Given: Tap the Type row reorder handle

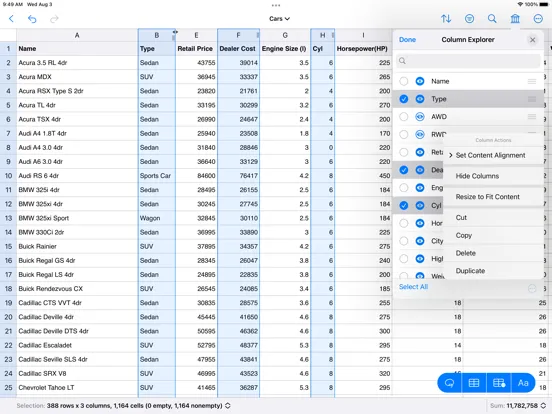Looking at the screenshot, I should pos(532,99).
